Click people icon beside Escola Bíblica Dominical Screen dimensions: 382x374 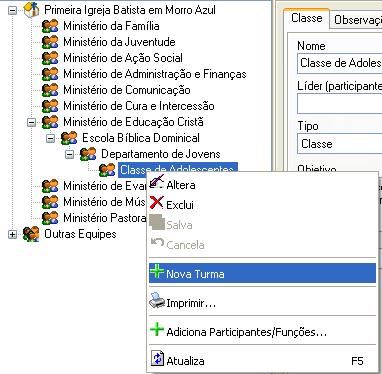[x=69, y=138]
